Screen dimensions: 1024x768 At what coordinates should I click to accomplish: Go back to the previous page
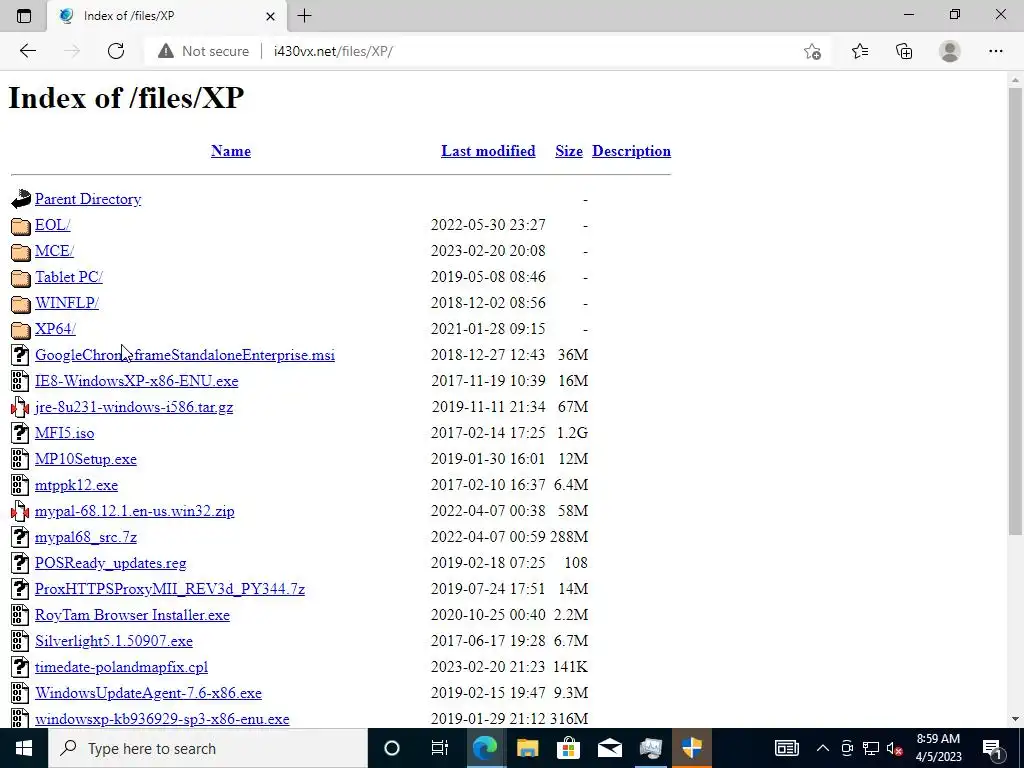pos(27,51)
